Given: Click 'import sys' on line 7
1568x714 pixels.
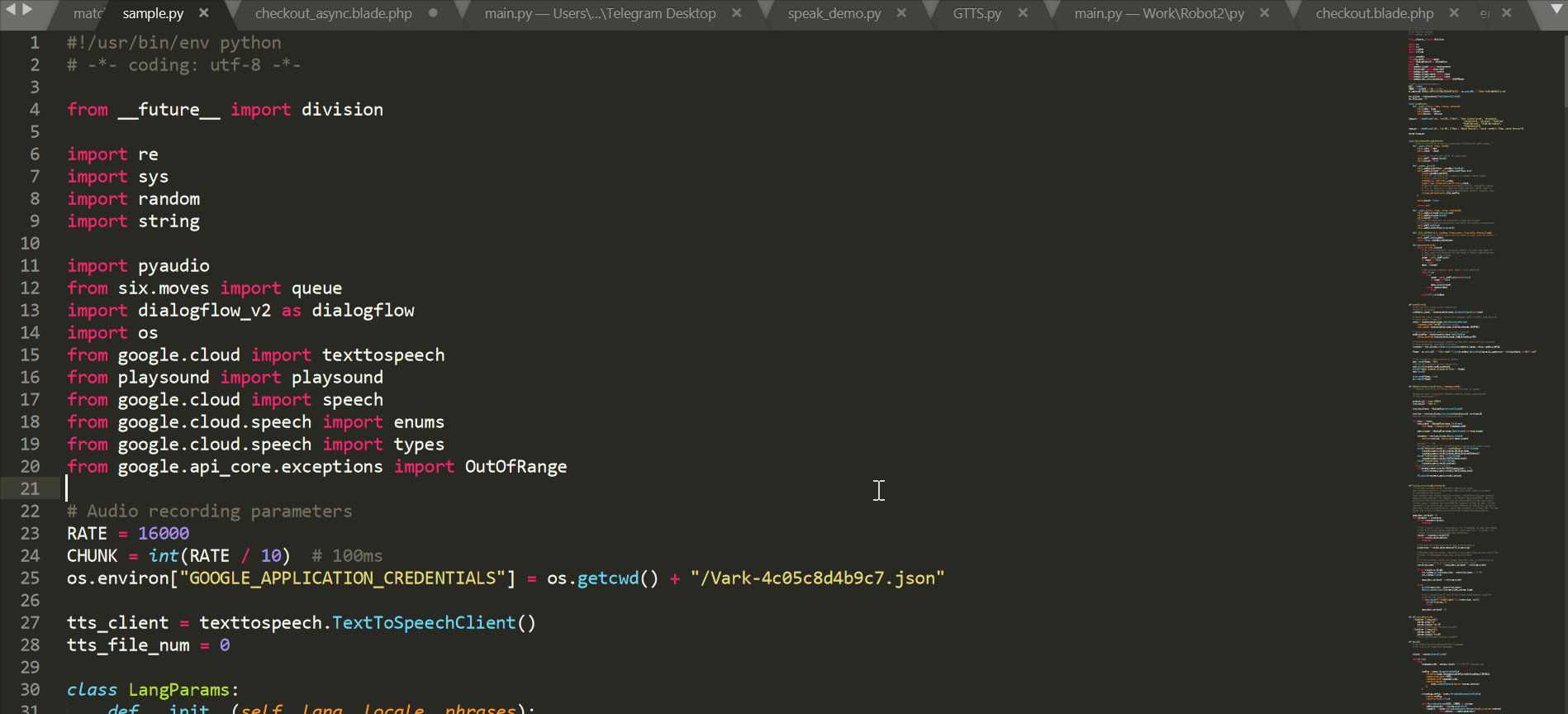Looking at the screenshot, I should click(117, 177).
